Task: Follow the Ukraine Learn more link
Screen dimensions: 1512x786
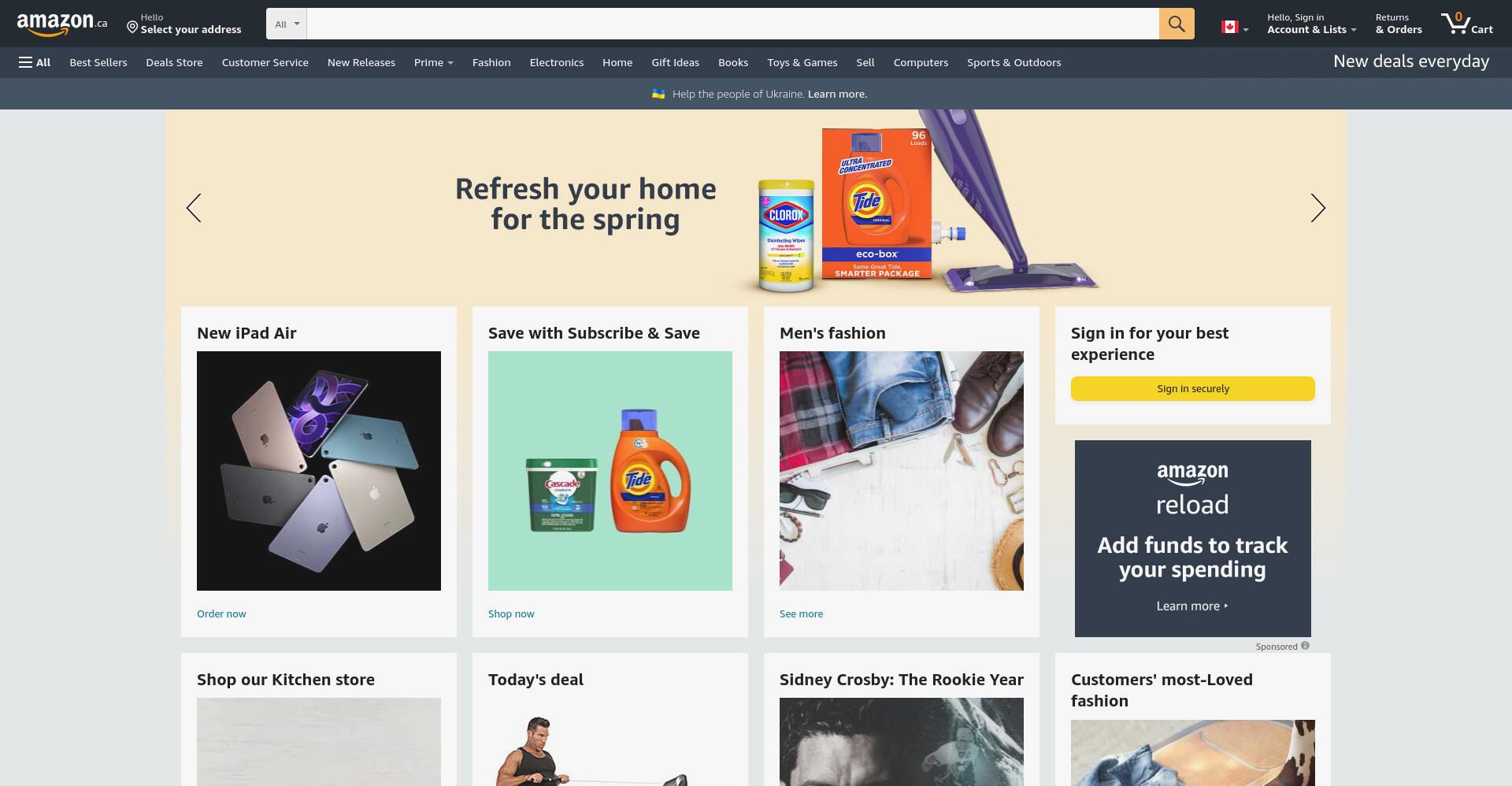Action: coord(837,94)
